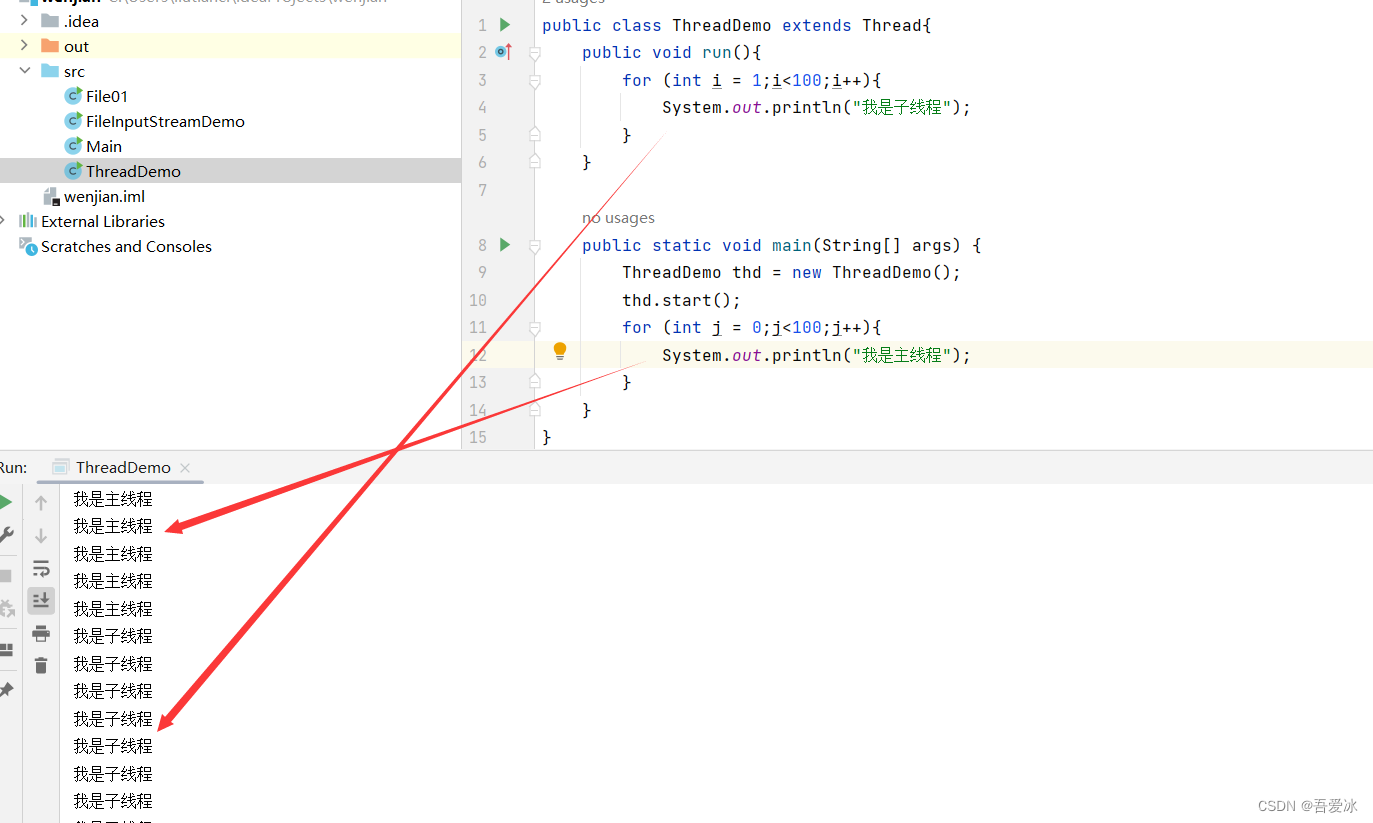The width and height of the screenshot is (1373, 823).
Task: Click fold end marker on line 6
Action: (535, 160)
